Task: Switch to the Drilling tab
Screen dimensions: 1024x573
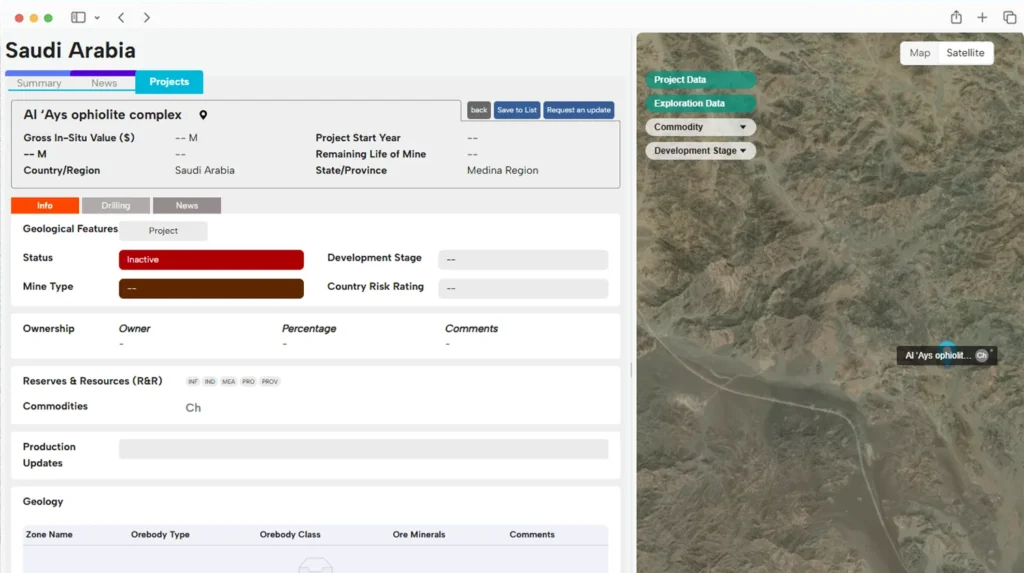Action: (x=116, y=206)
